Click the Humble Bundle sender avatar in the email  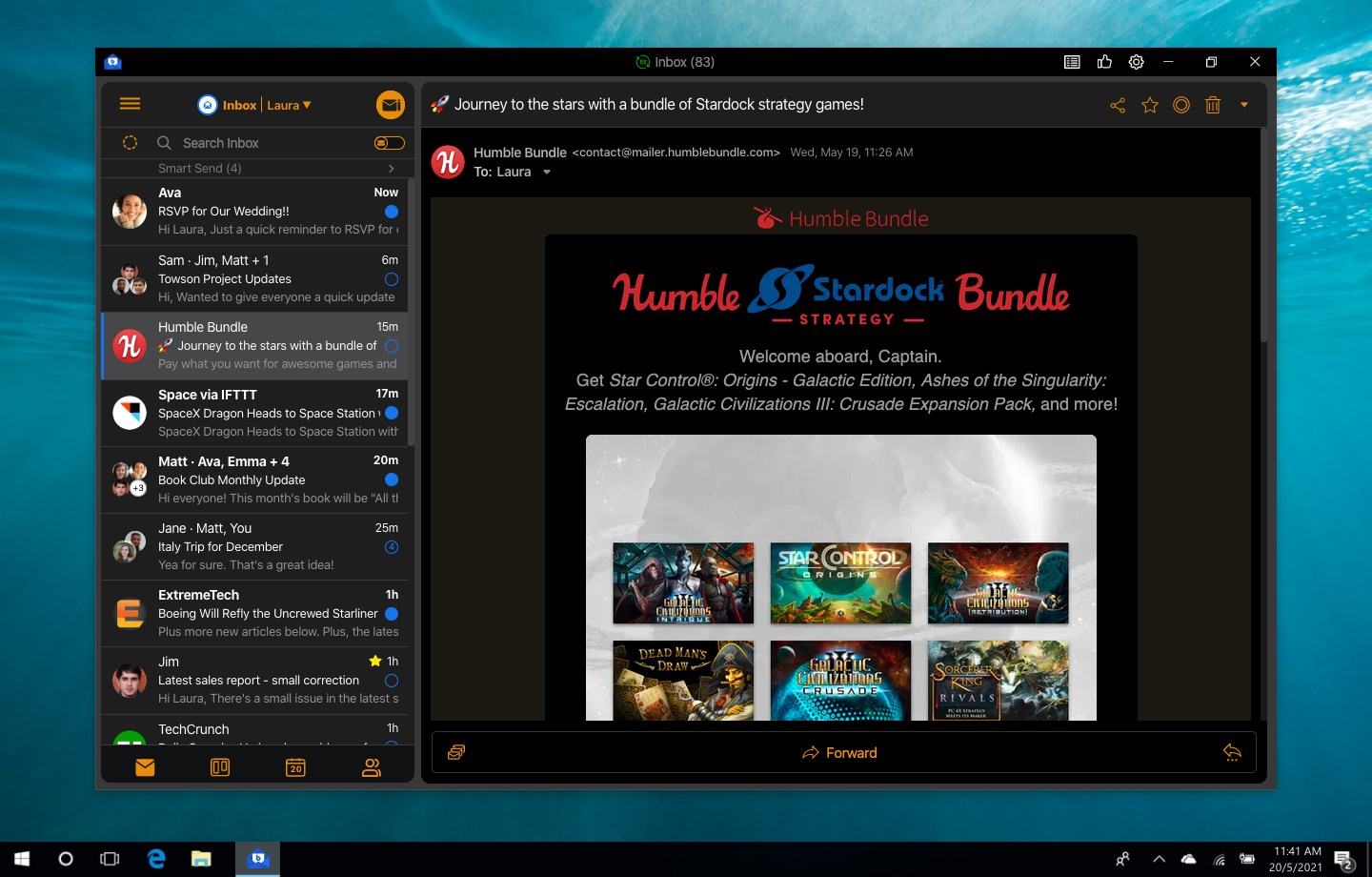[x=448, y=162]
